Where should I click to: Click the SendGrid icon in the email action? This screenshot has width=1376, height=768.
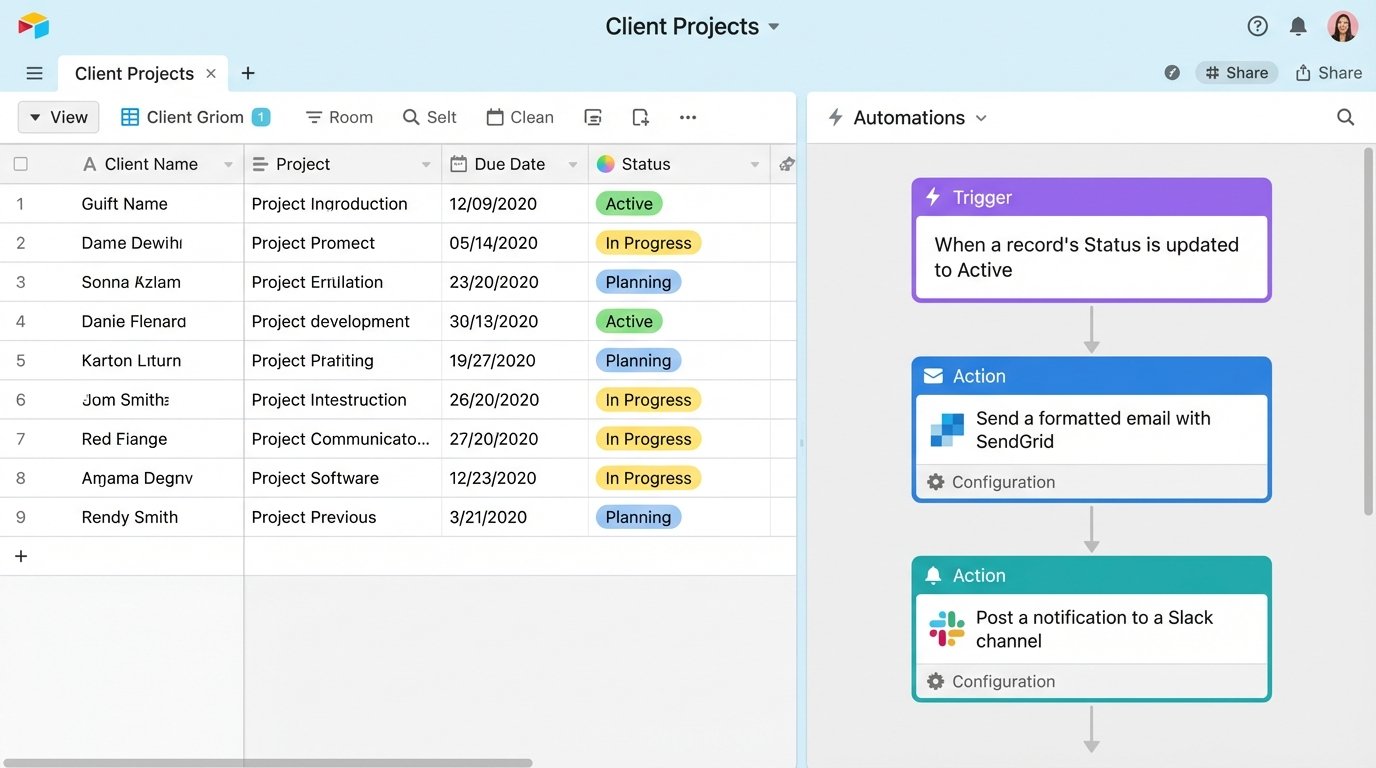click(945, 430)
